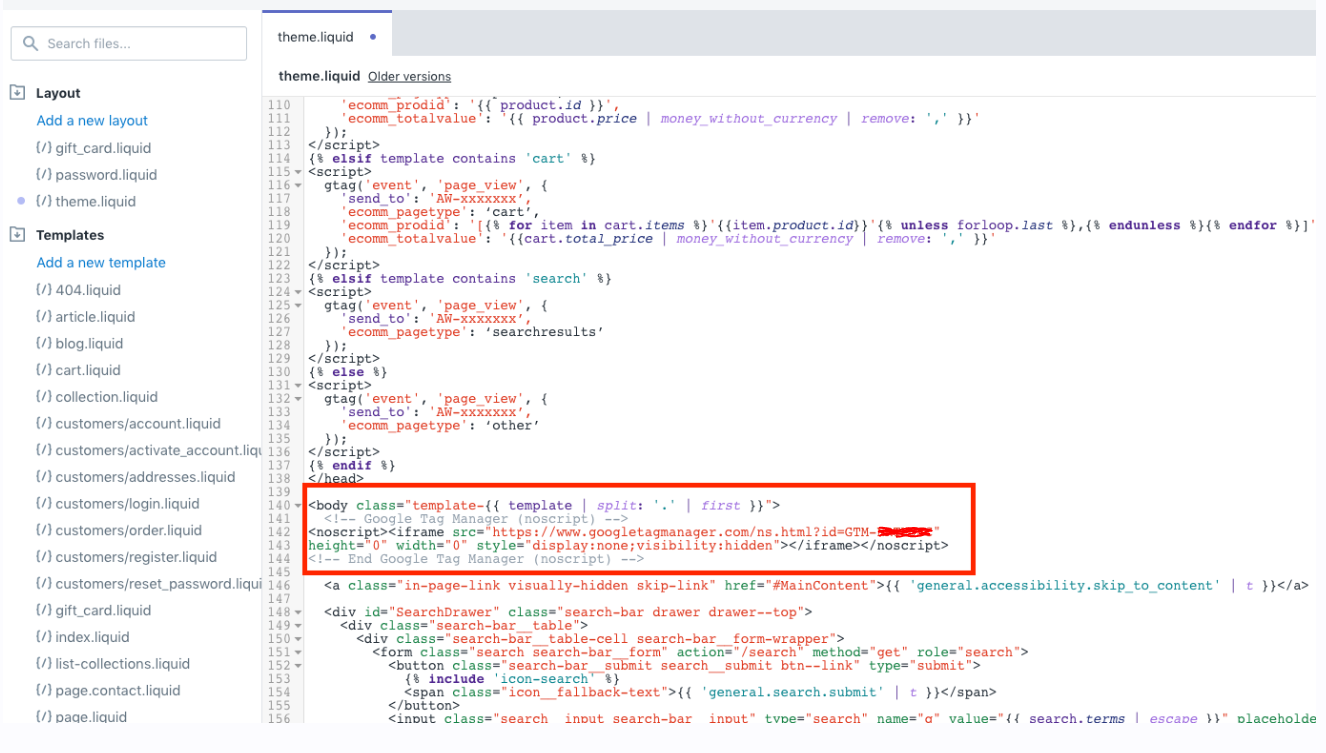Click line number 139 in the gutter
The height and width of the screenshot is (753, 1326).
tap(279, 492)
